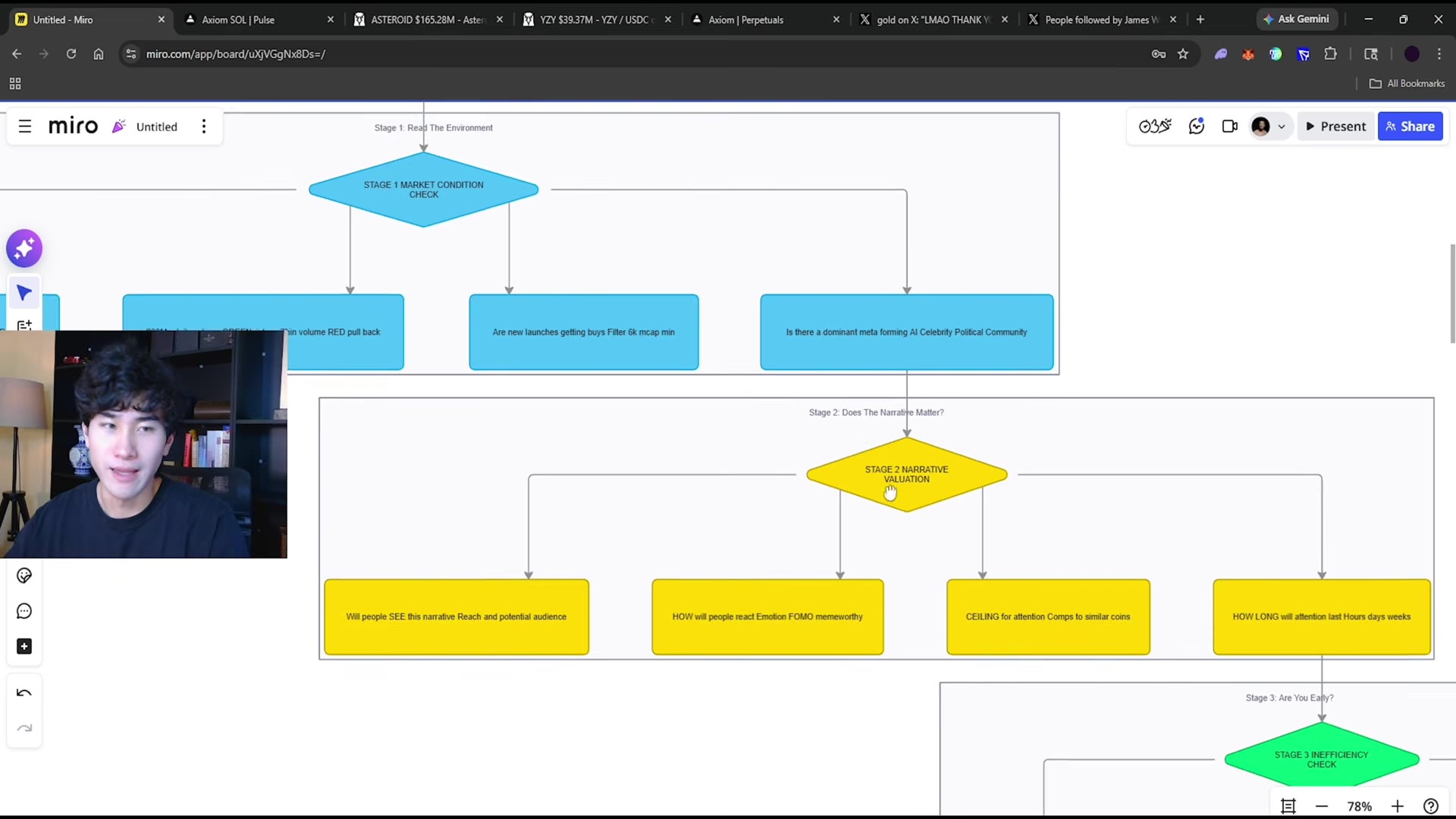Expand the user avatar dropdown chevron
Viewport: 1456px width, 819px height.
point(1282,127)
